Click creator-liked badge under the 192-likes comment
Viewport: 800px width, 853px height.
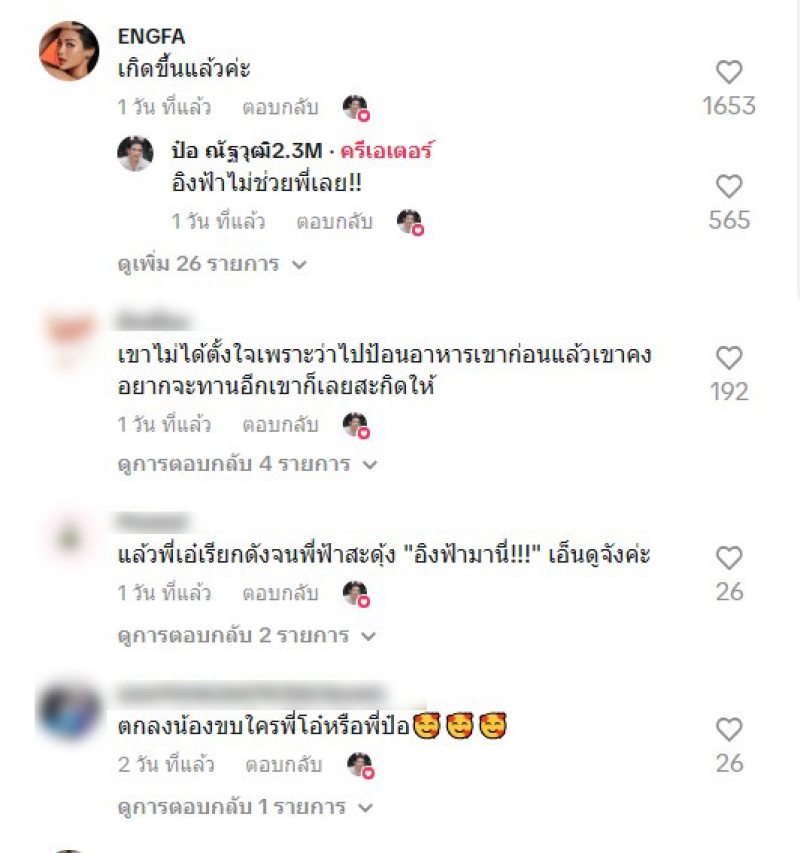[356, 425]
